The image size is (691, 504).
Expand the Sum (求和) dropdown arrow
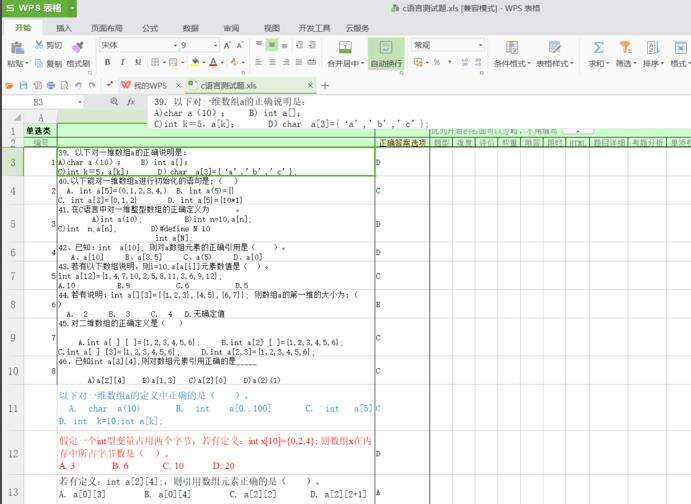(x=608, y=63)
